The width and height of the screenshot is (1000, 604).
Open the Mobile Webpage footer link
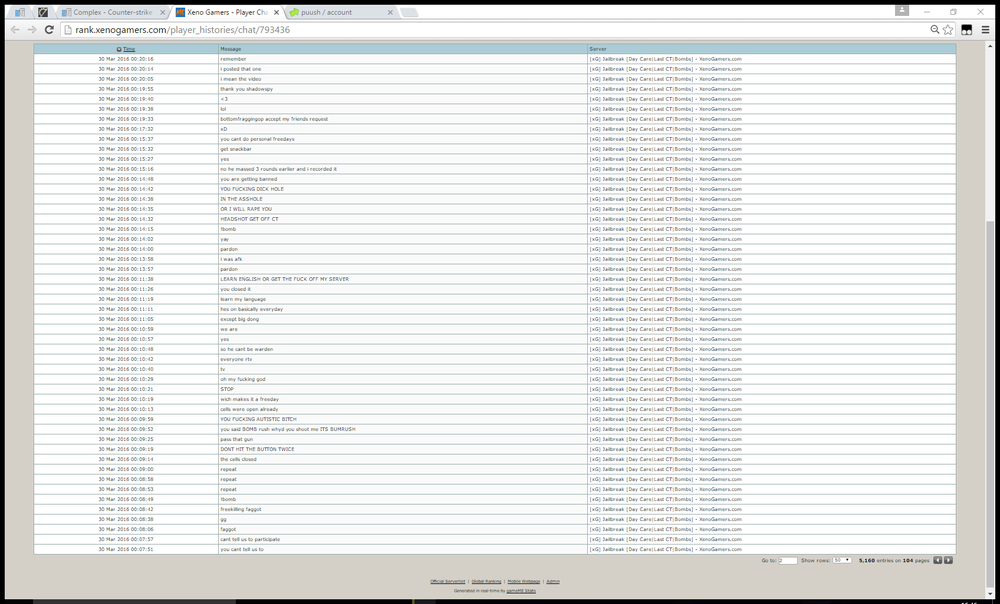tap(524, 581)
